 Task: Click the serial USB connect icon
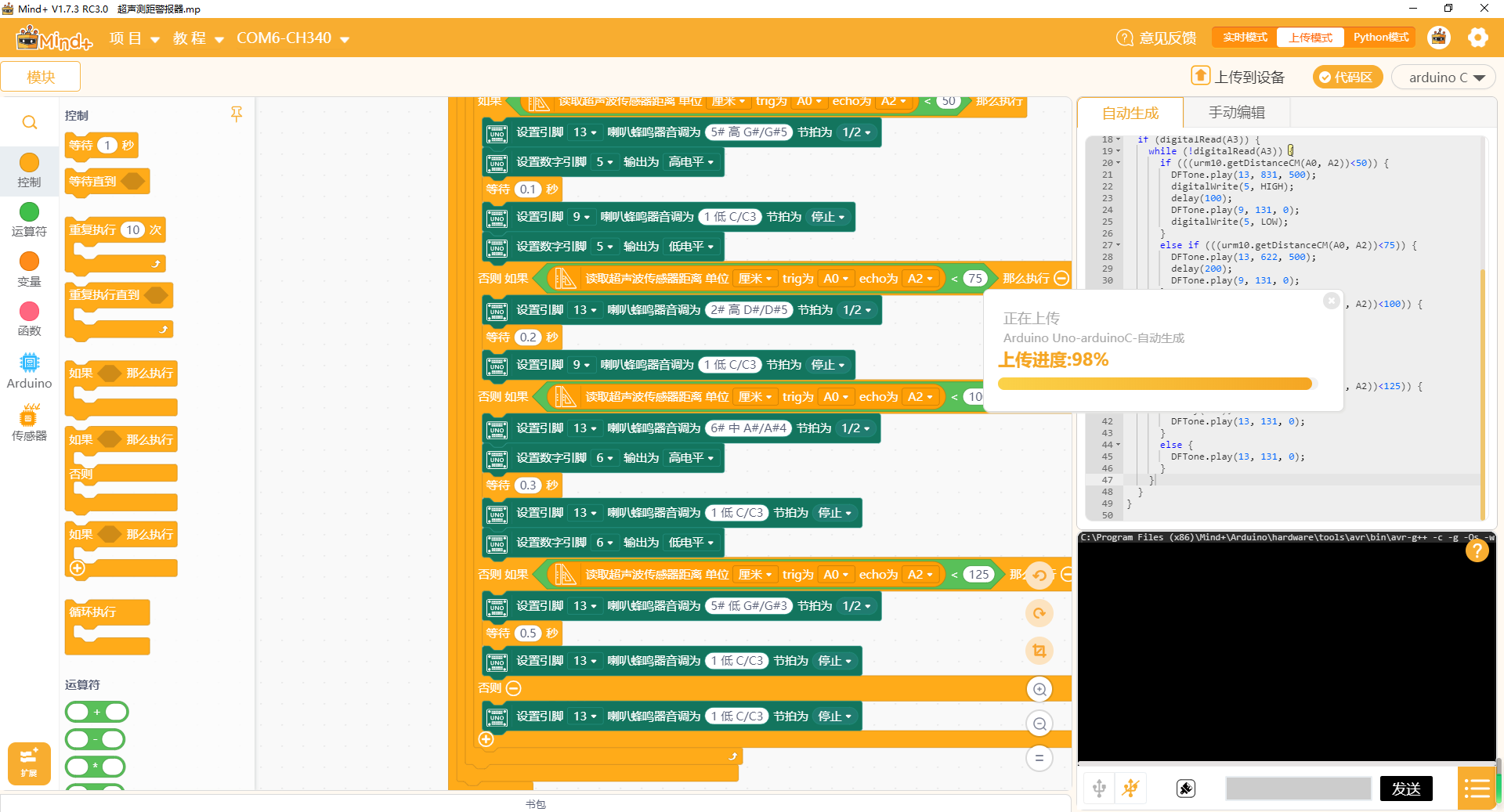[1099, 789]
